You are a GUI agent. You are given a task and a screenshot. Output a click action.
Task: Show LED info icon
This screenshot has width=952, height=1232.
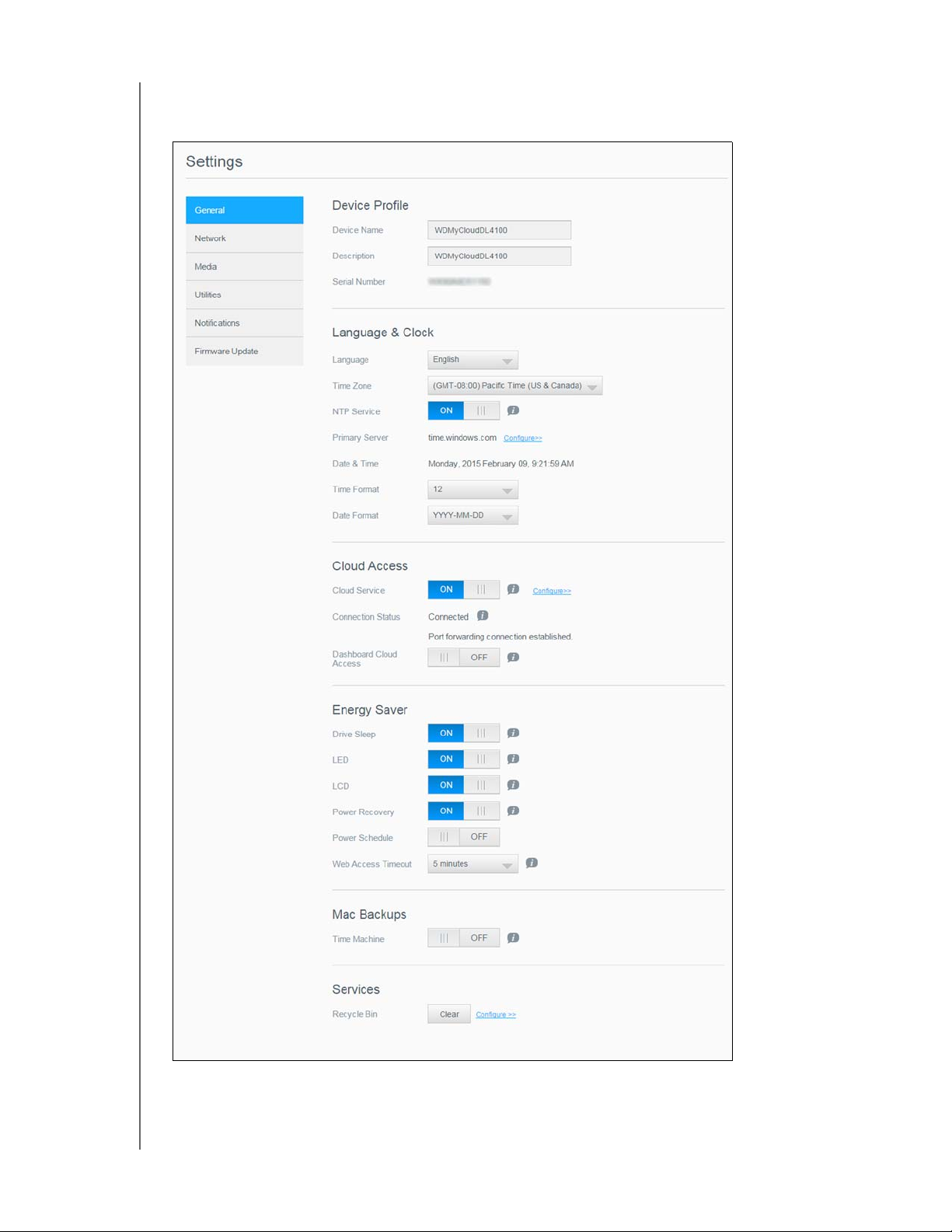click(513, 759)
